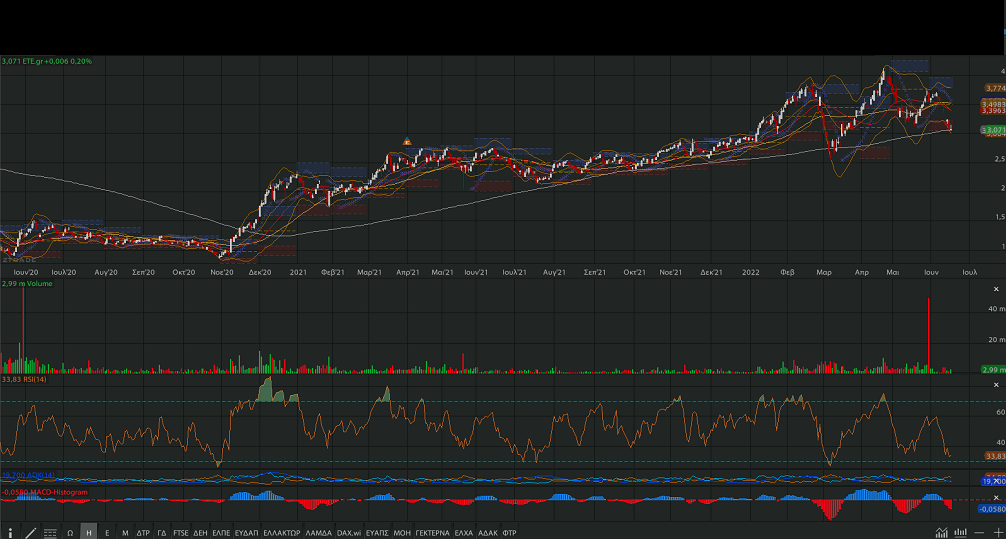Select the Ω timeframe button
The width and height of the screenshot is (1006, 540).
[x=70, y=533]
